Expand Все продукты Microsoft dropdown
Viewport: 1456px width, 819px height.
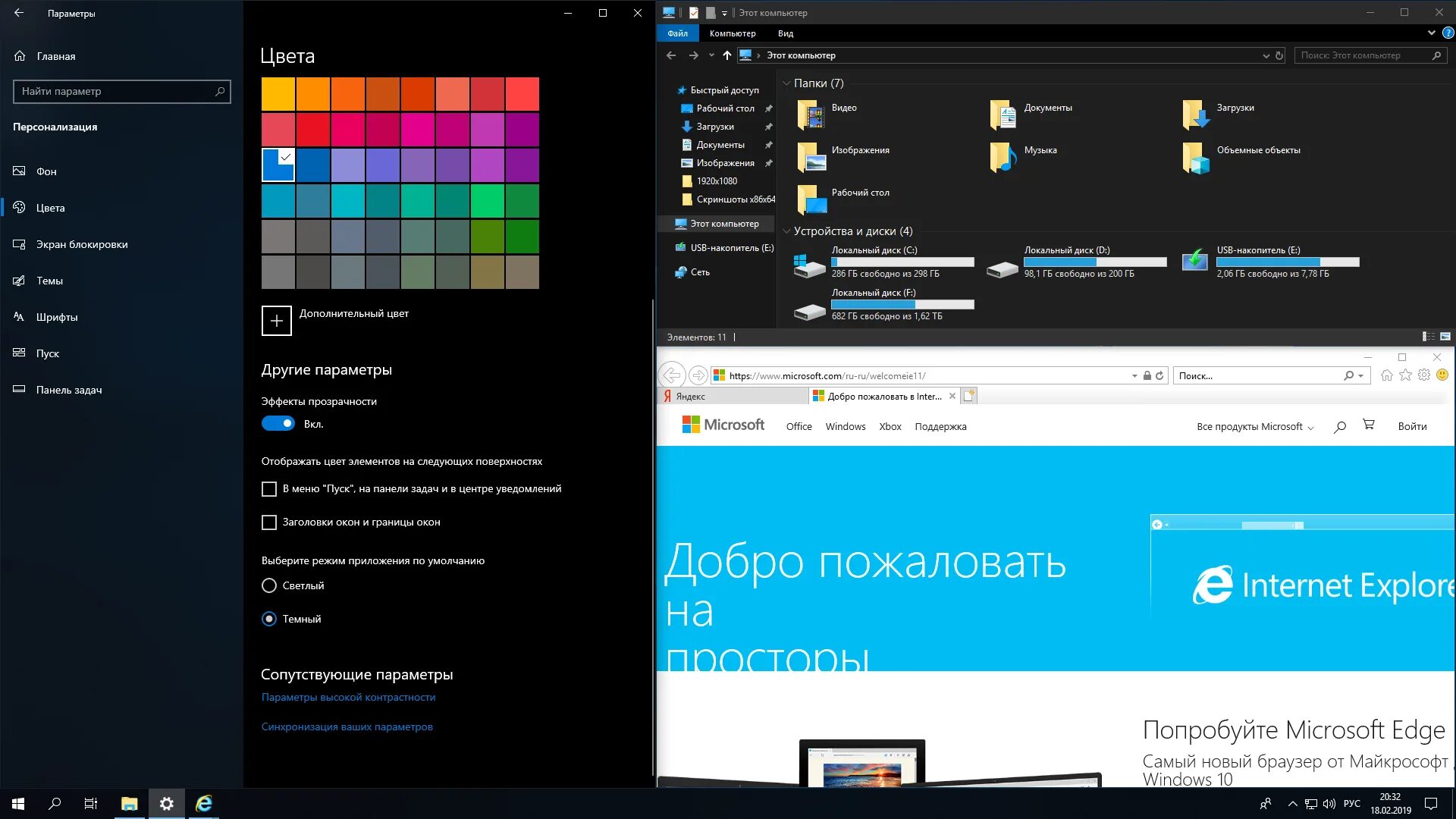click(x=1254, y=427)
